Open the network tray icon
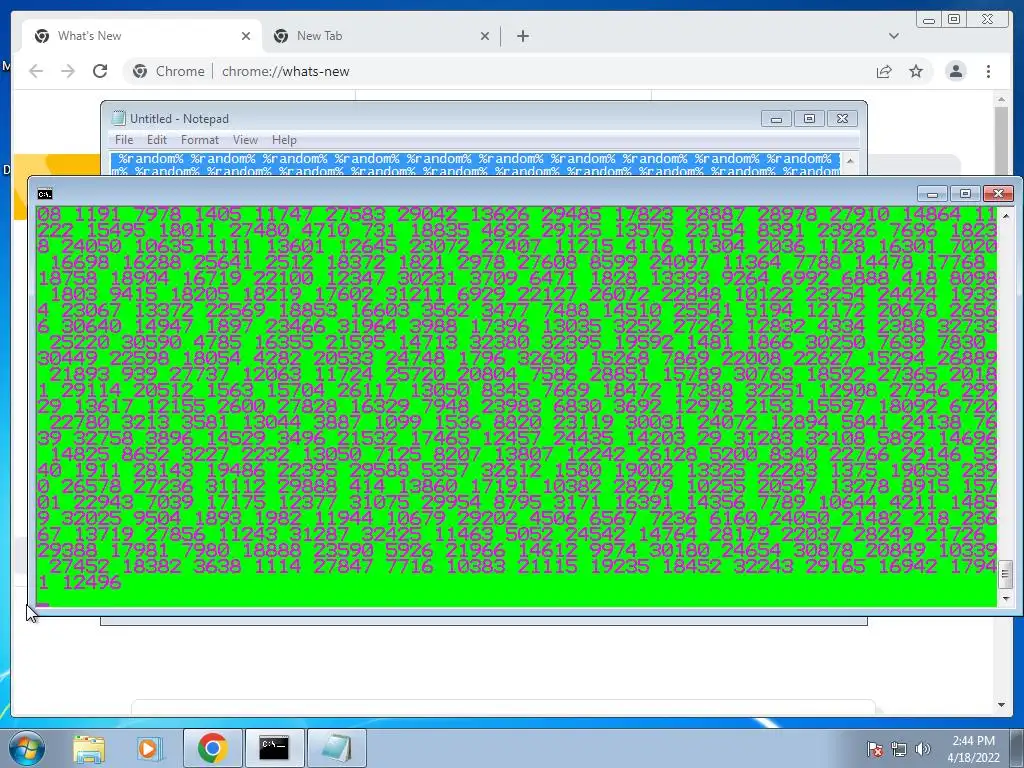This screenshot has width=1024, height=768. click(899, 749)
